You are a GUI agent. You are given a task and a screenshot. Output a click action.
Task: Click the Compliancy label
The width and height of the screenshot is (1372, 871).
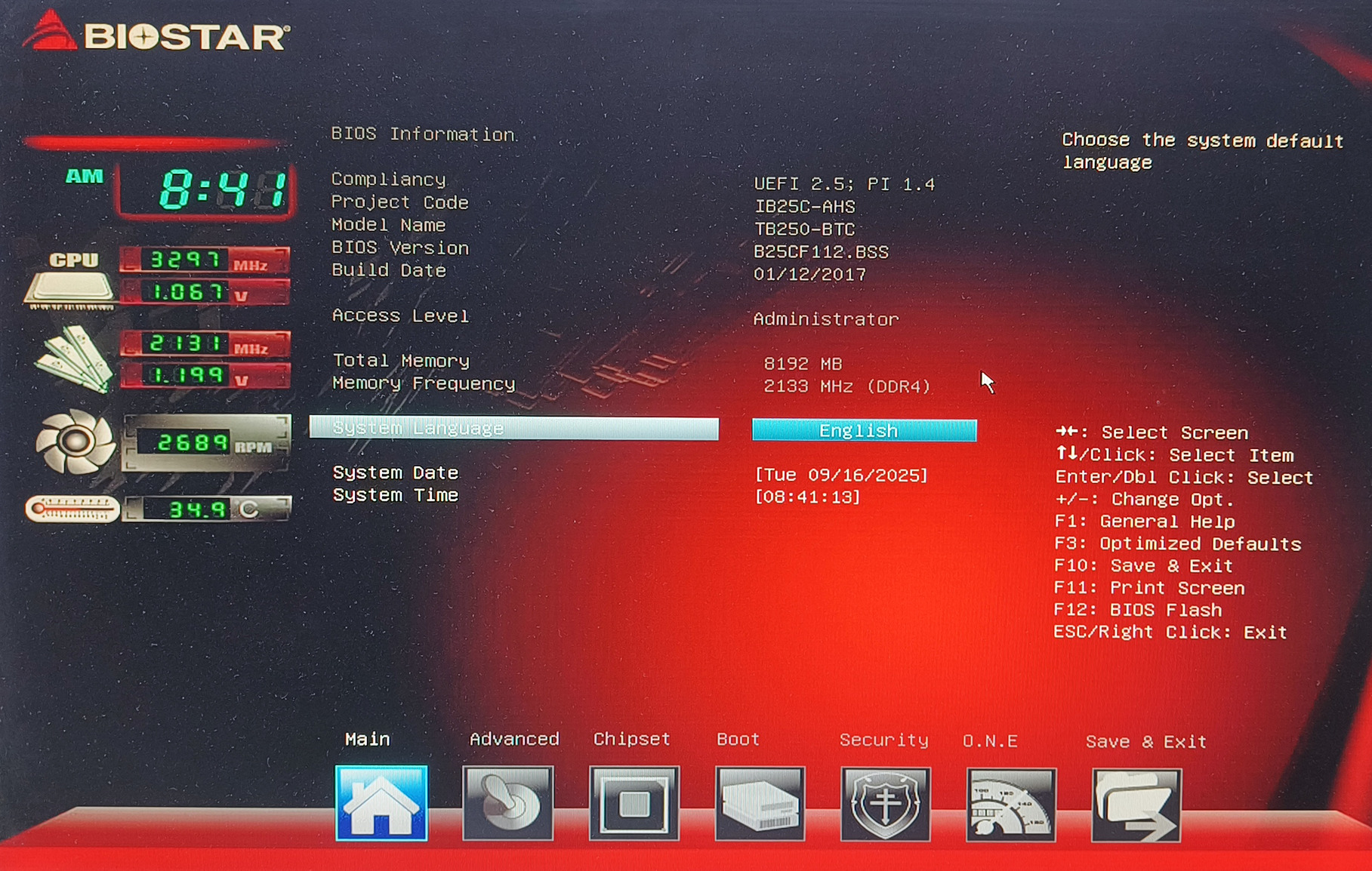point(389,180)
